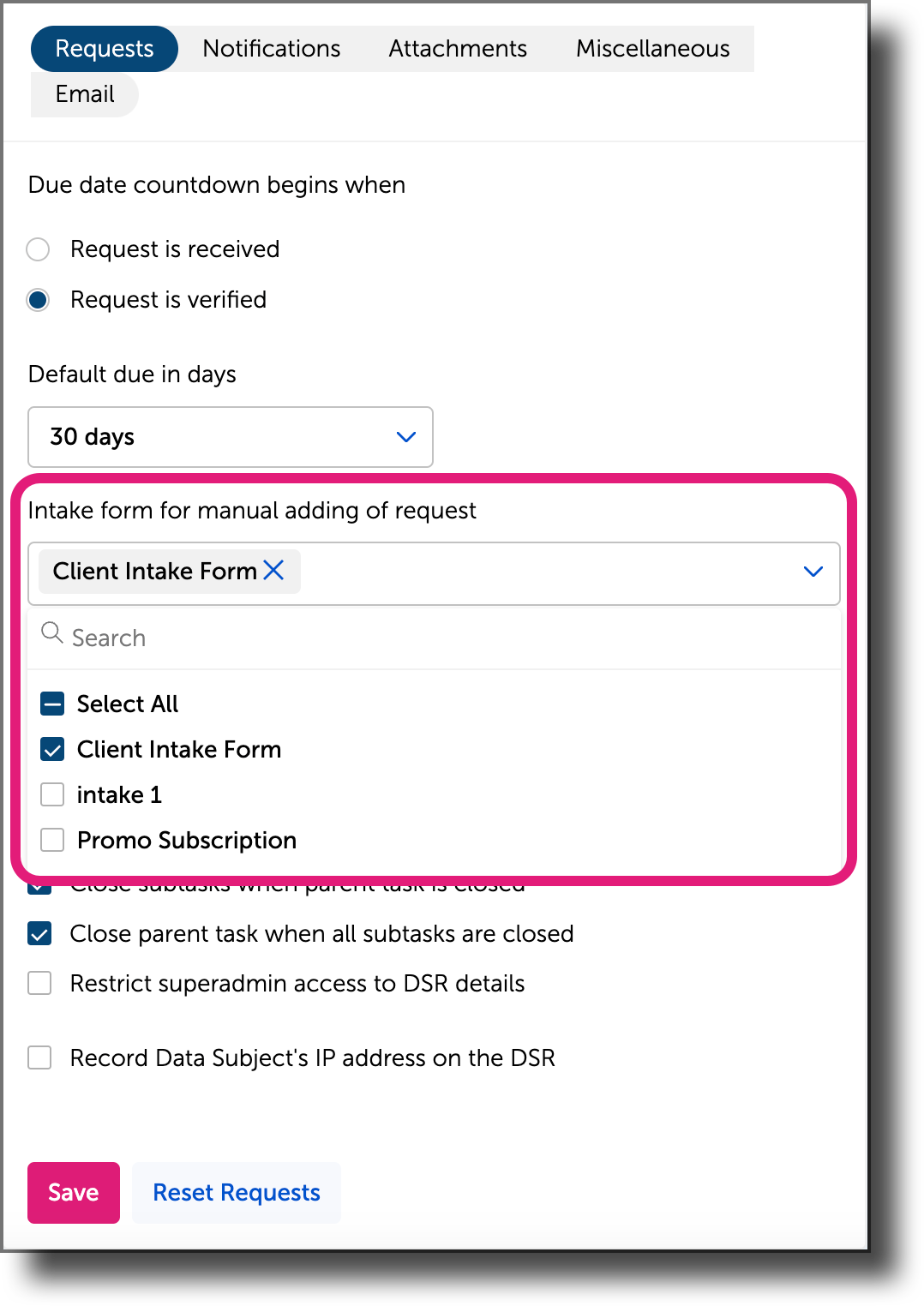
Task: Switch to the Notifications tab
Action: point(271,49)
